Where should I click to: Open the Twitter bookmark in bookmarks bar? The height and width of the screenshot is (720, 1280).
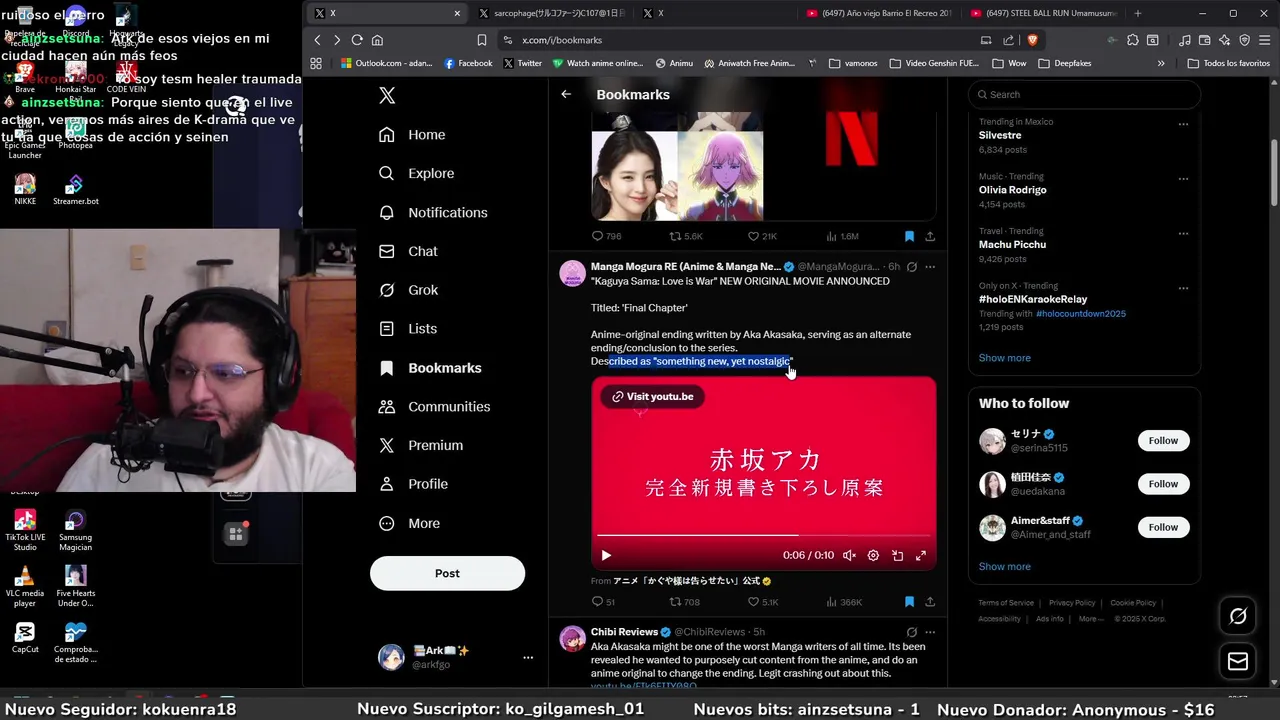(522, 63)
